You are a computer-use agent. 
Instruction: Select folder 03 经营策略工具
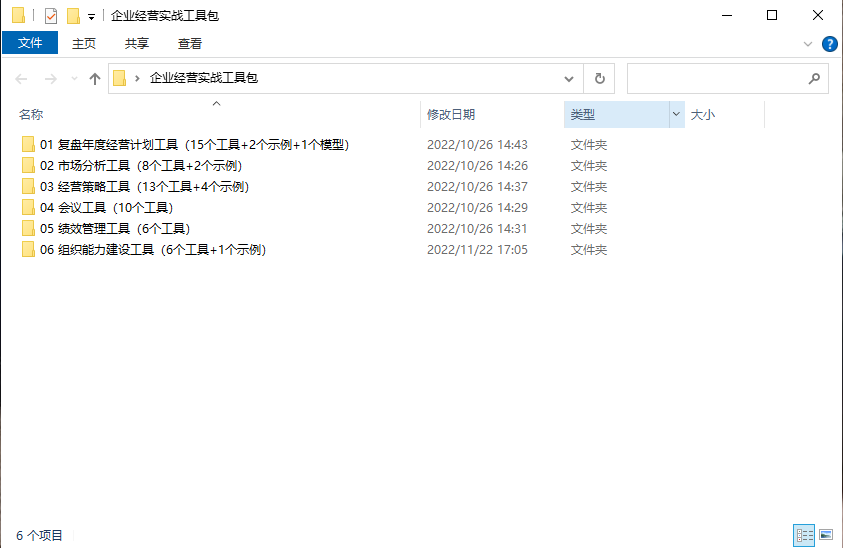(x=145, y=187)
